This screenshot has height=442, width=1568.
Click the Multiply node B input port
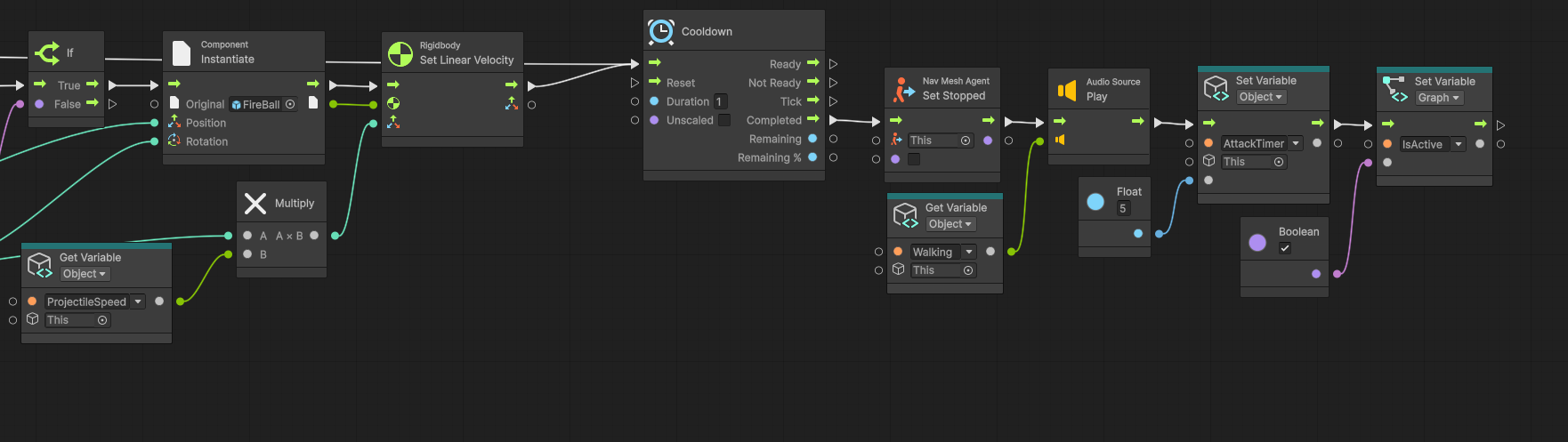click(247, 254)
